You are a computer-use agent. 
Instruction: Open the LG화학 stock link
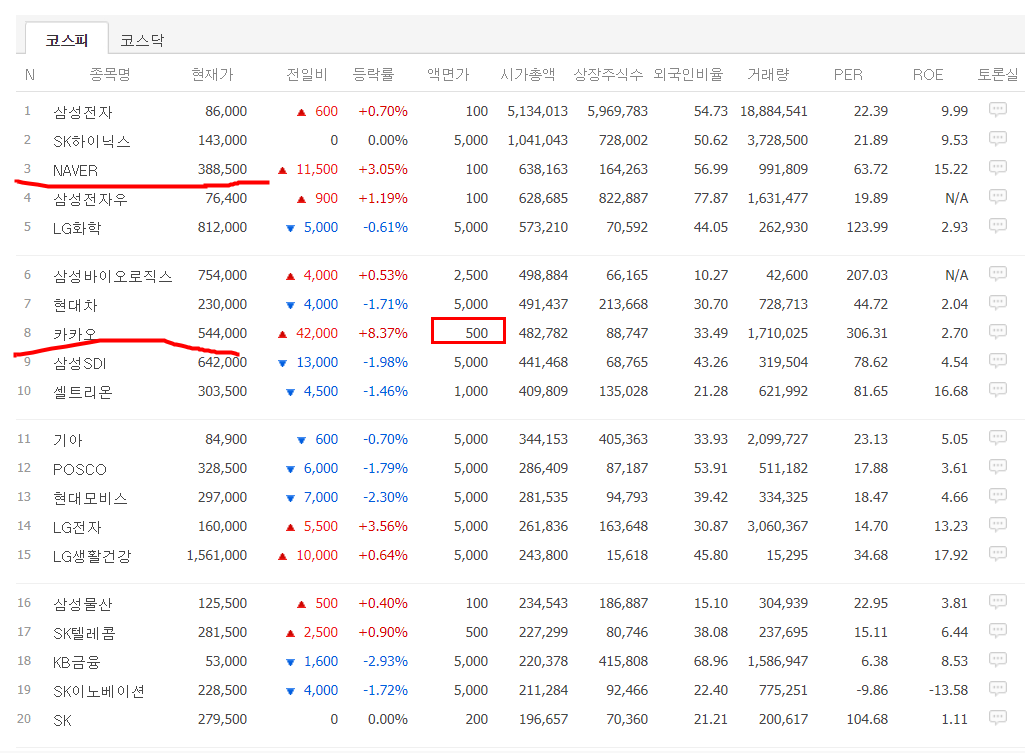click(x=76, y=228)
